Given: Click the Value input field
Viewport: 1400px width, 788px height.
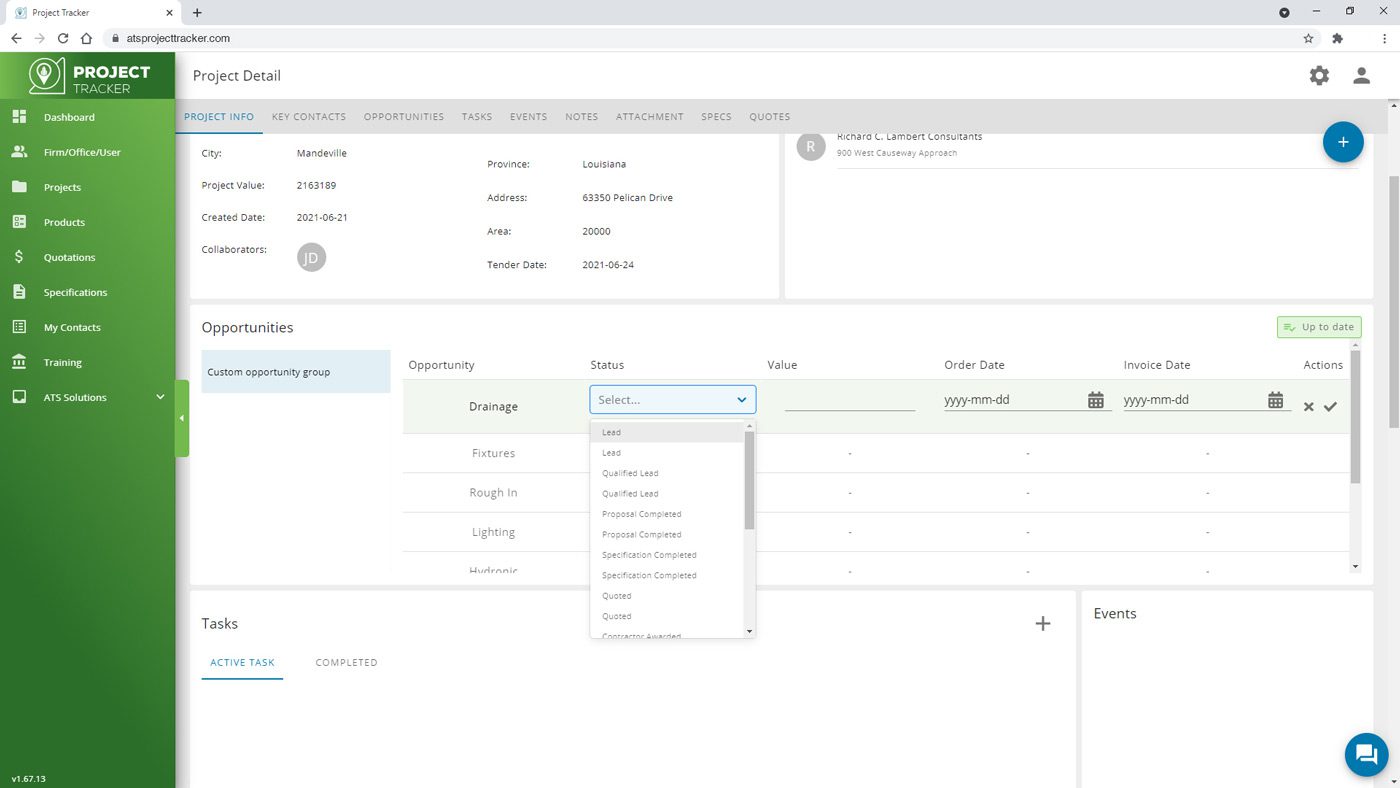Looking at the screenshot, I should pos(850,400).
